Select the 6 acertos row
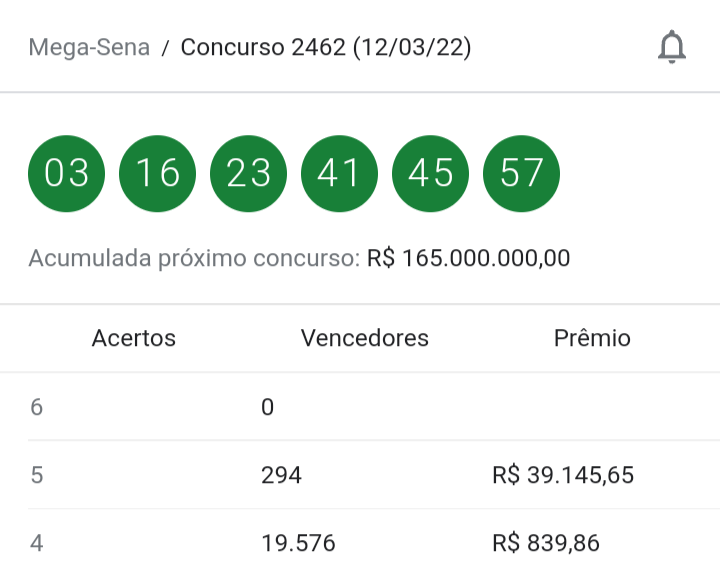 374,407
